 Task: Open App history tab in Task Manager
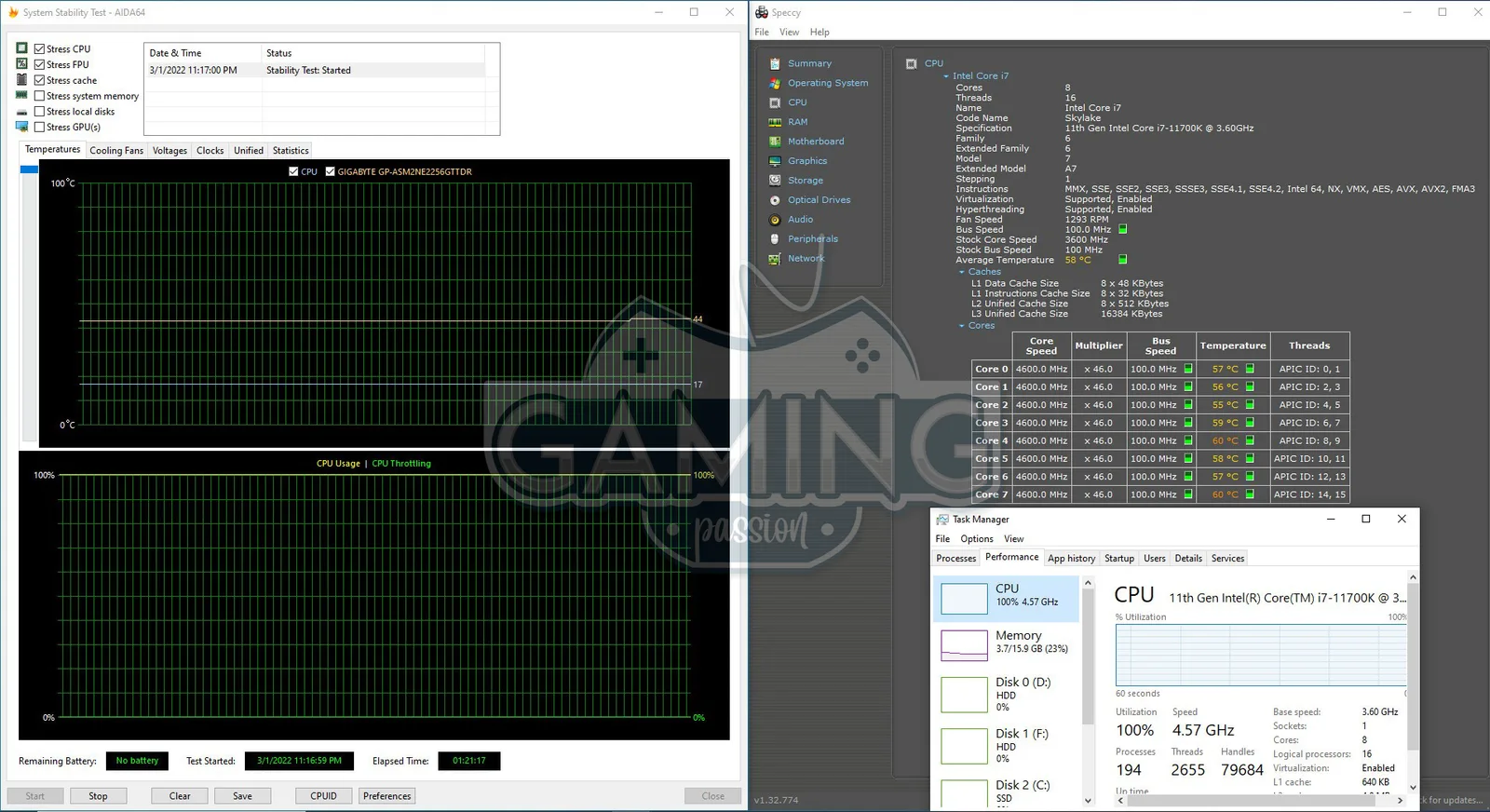coord(1071,559)
